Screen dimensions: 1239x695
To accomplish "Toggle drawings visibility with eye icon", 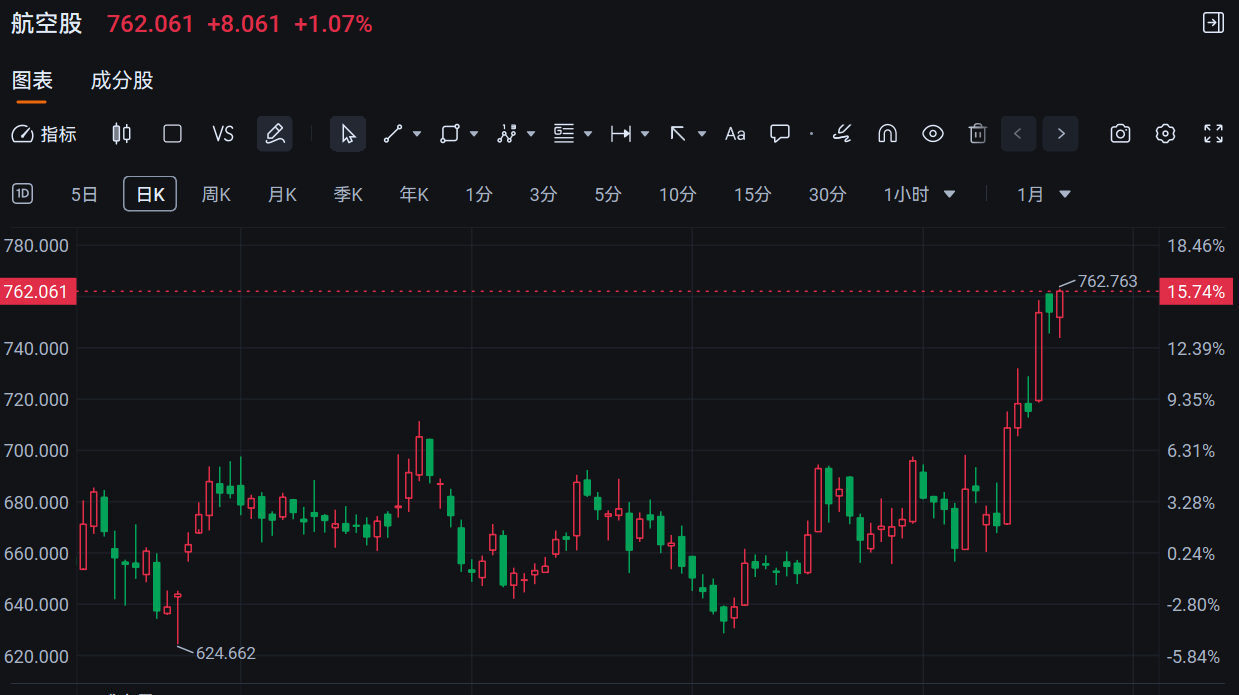I will [932, 134].
